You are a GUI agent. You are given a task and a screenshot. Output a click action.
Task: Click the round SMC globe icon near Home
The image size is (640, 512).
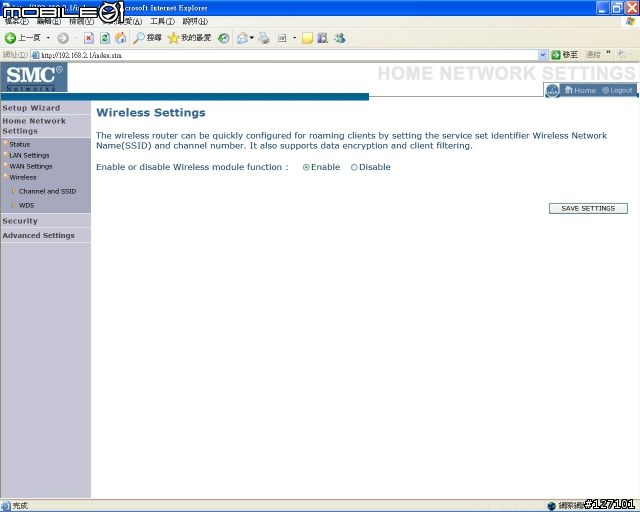[x=552, y=91]
